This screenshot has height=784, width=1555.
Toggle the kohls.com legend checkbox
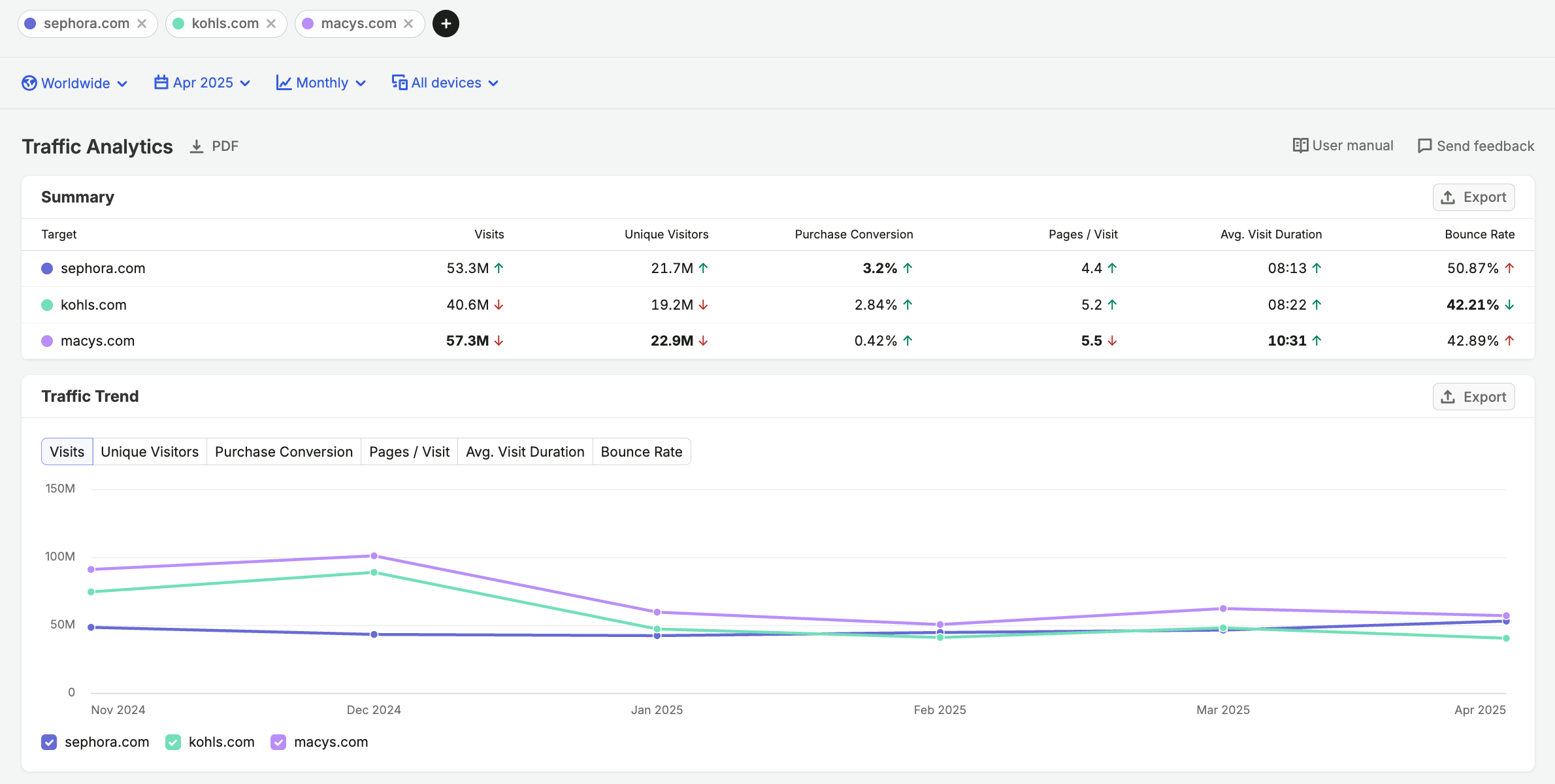click(x=173, y=742)
